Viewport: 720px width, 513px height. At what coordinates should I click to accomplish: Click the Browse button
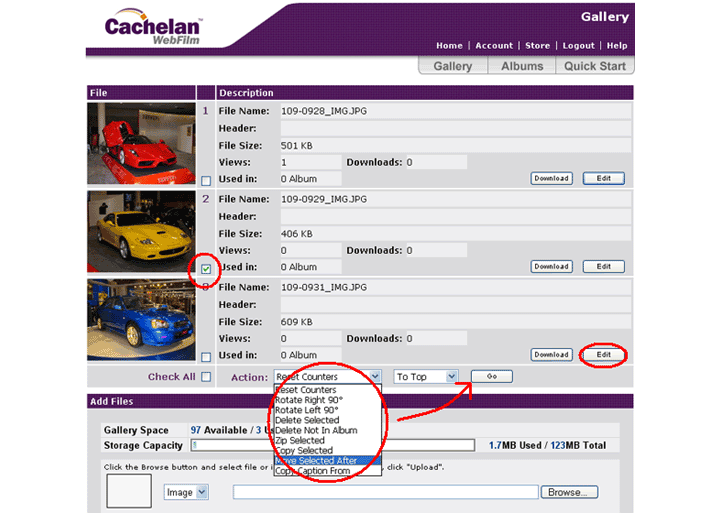pos(568,492)
